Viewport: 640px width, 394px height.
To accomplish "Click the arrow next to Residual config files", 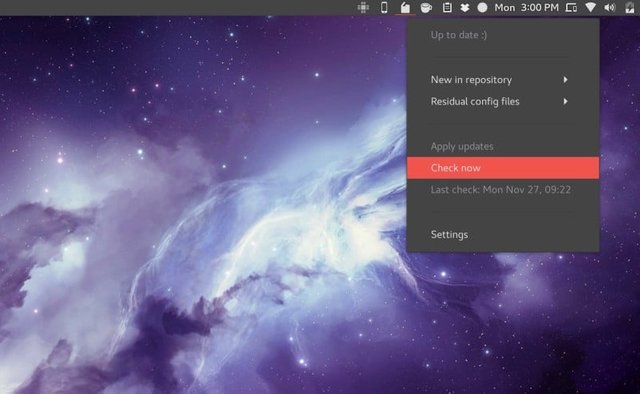I will 565,101.
